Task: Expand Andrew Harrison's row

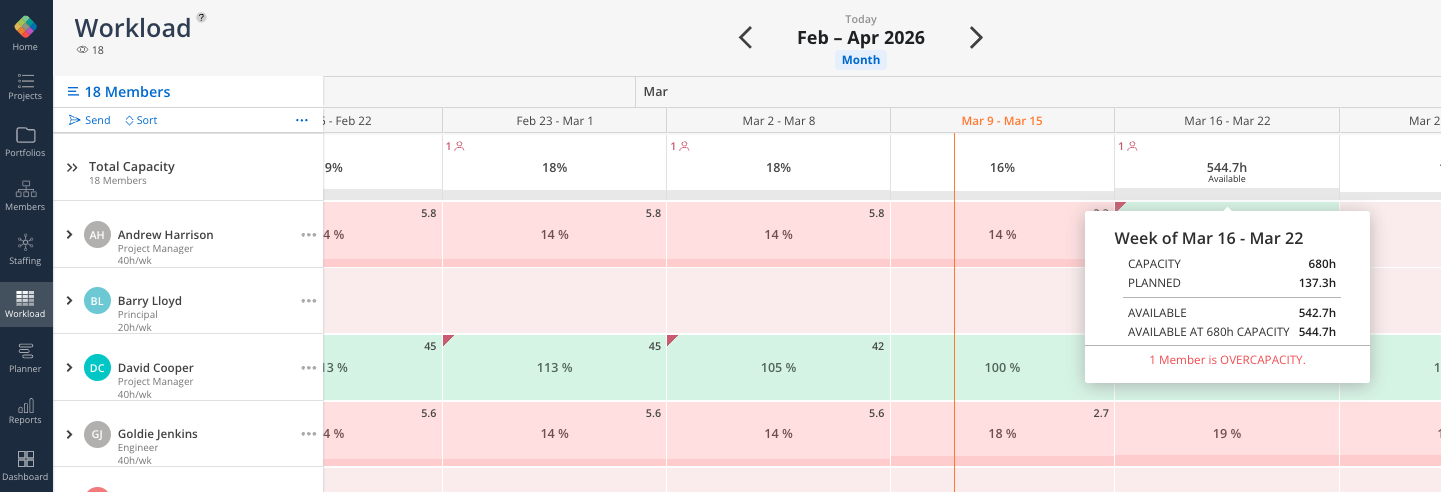Action: pos(69,235)
